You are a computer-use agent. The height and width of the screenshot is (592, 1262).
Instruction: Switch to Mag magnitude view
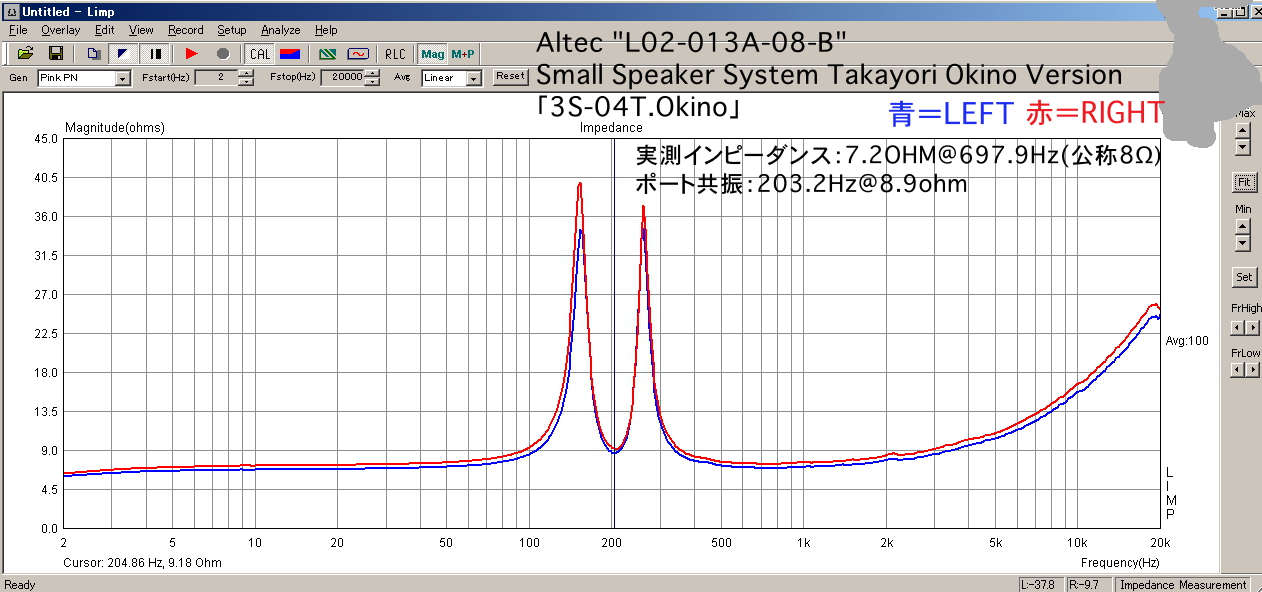433,53
